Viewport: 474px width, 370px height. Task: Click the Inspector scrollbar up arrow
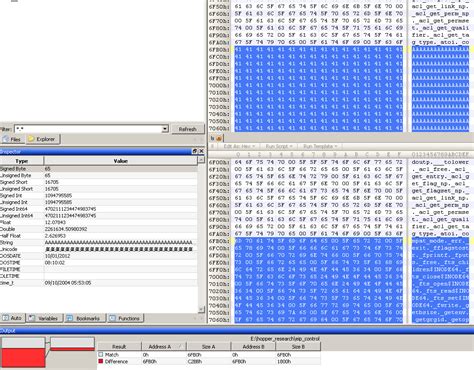201,160
